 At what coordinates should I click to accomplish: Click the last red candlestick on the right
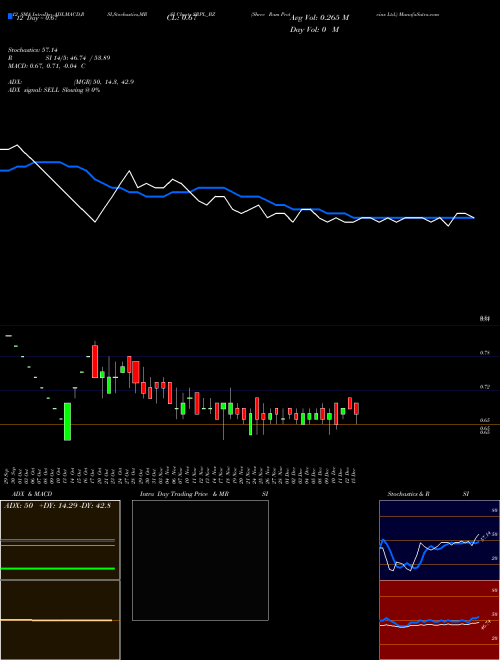pos(356,409)
